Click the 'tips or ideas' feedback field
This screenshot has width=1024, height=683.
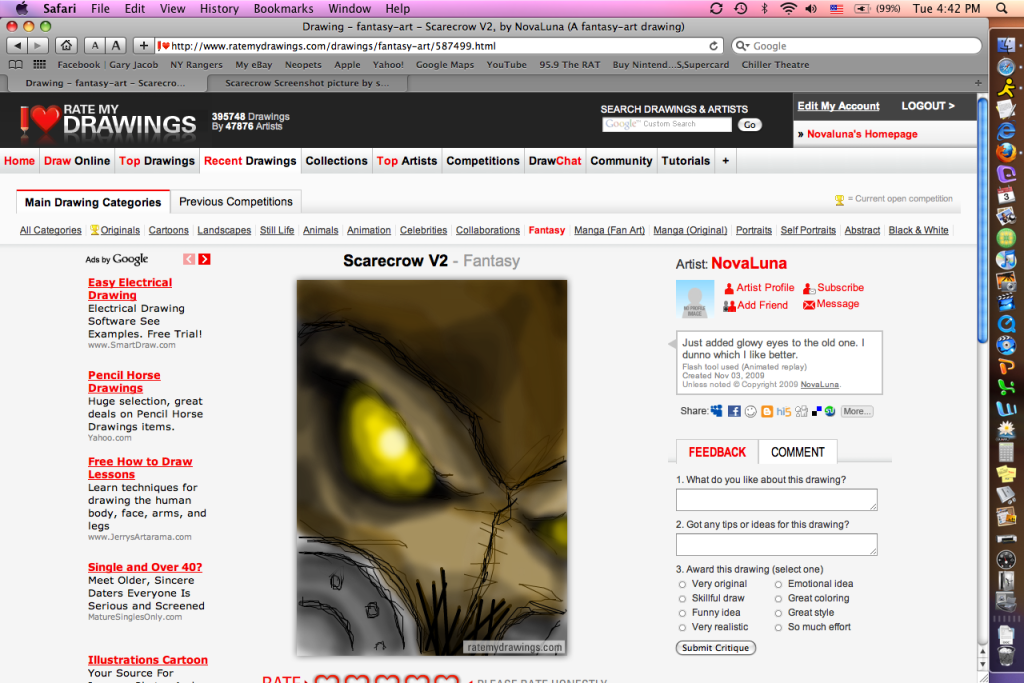[776, 544]
